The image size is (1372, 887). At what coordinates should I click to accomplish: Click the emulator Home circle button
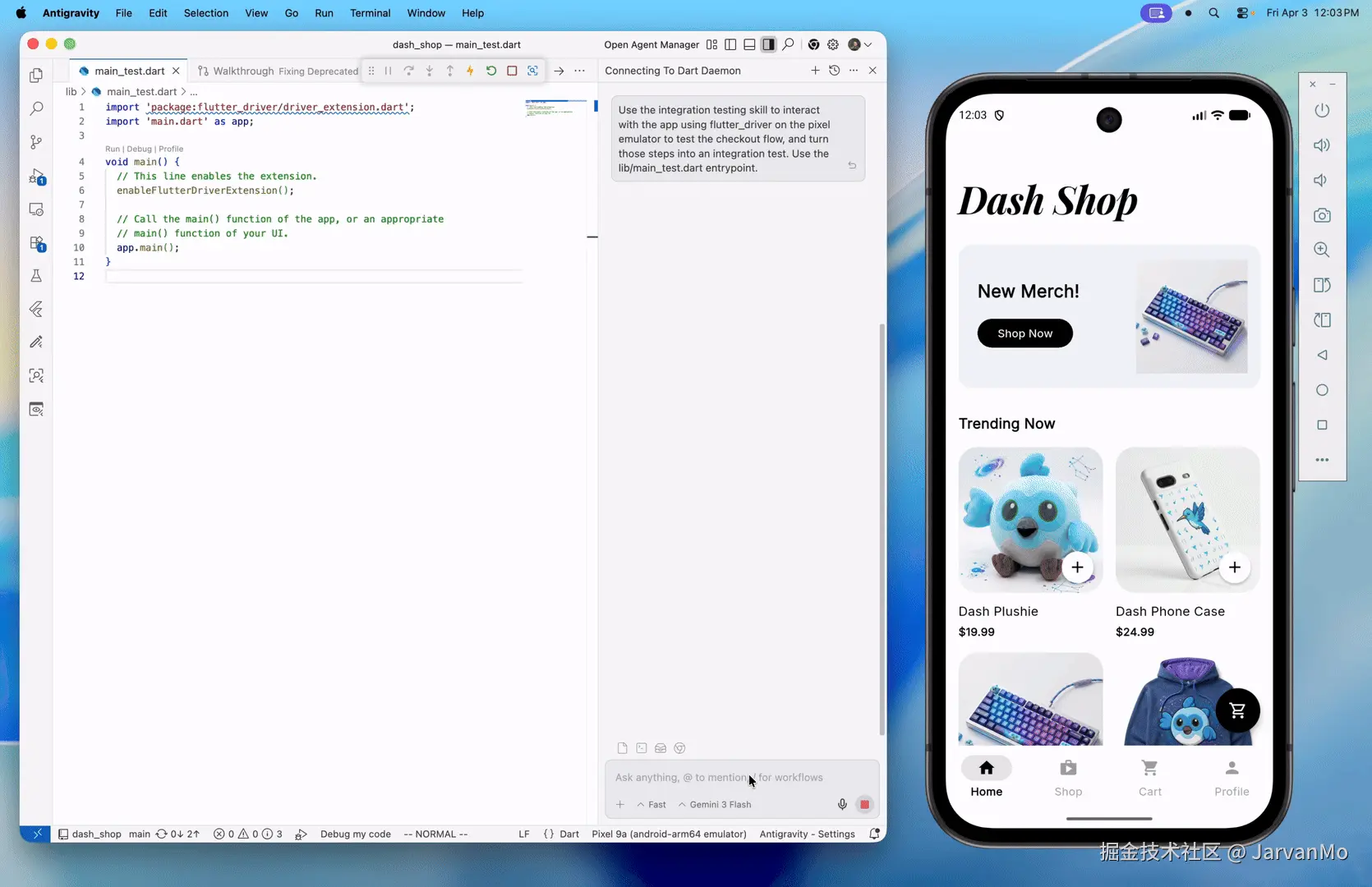coord(1322,390)
